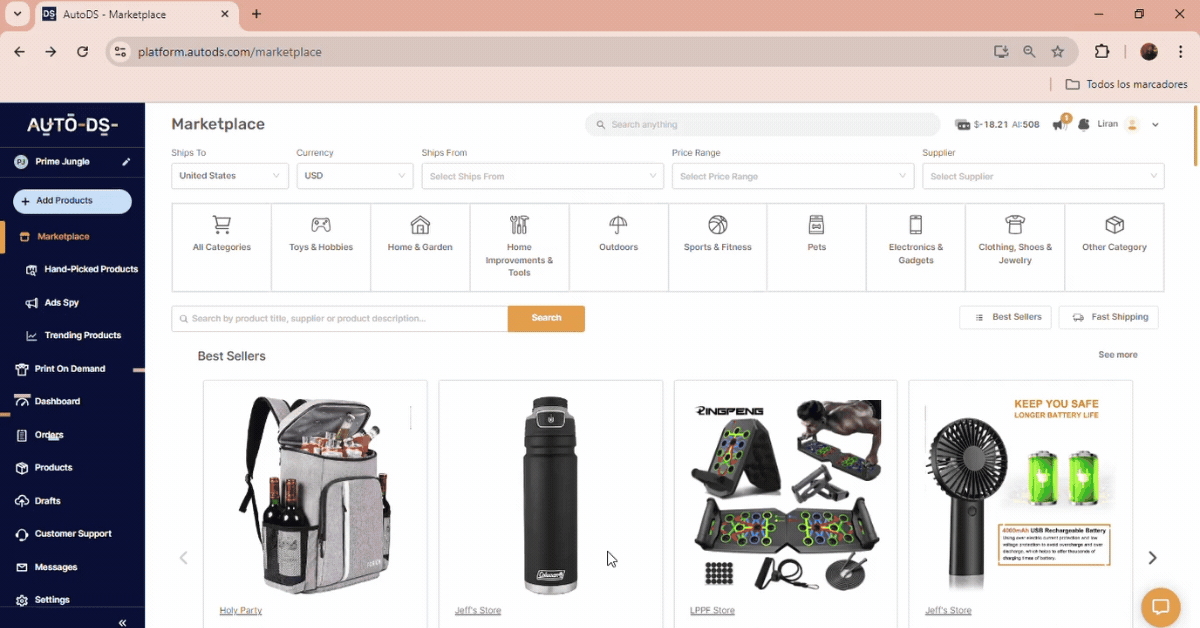Click the browser back arrow
Viewport: 1200px width, 628px height.
(x=20, y=52)
